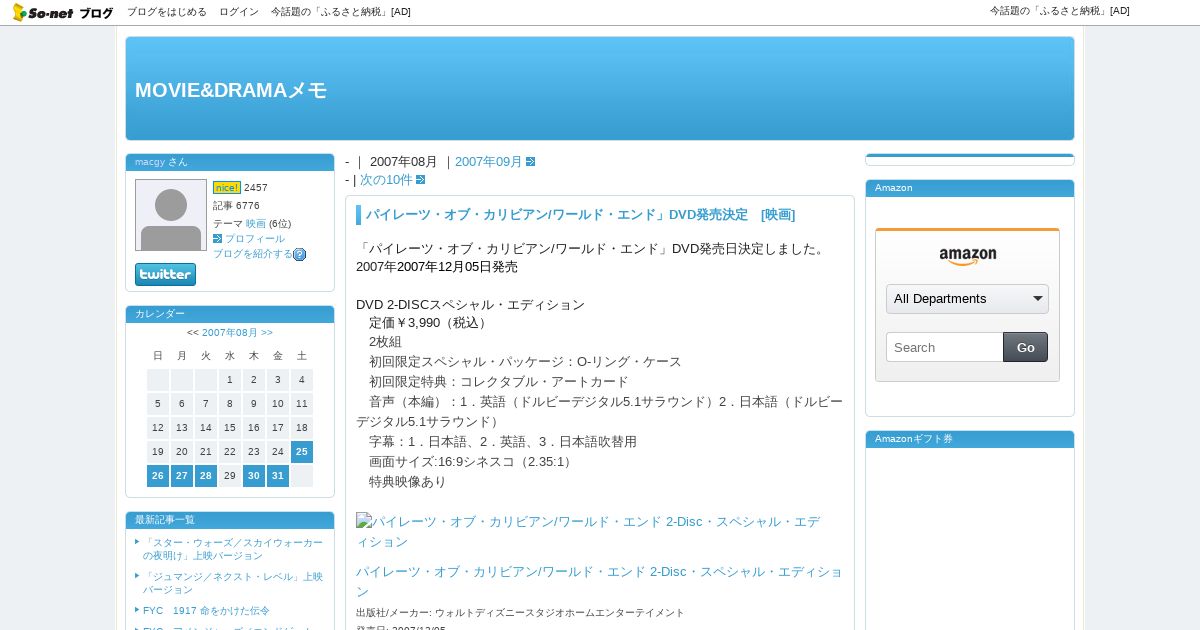
Task: Go to the MOVIE&DRAMAメモ blog title
Action: pyautogui.click(x=231, y=90)
